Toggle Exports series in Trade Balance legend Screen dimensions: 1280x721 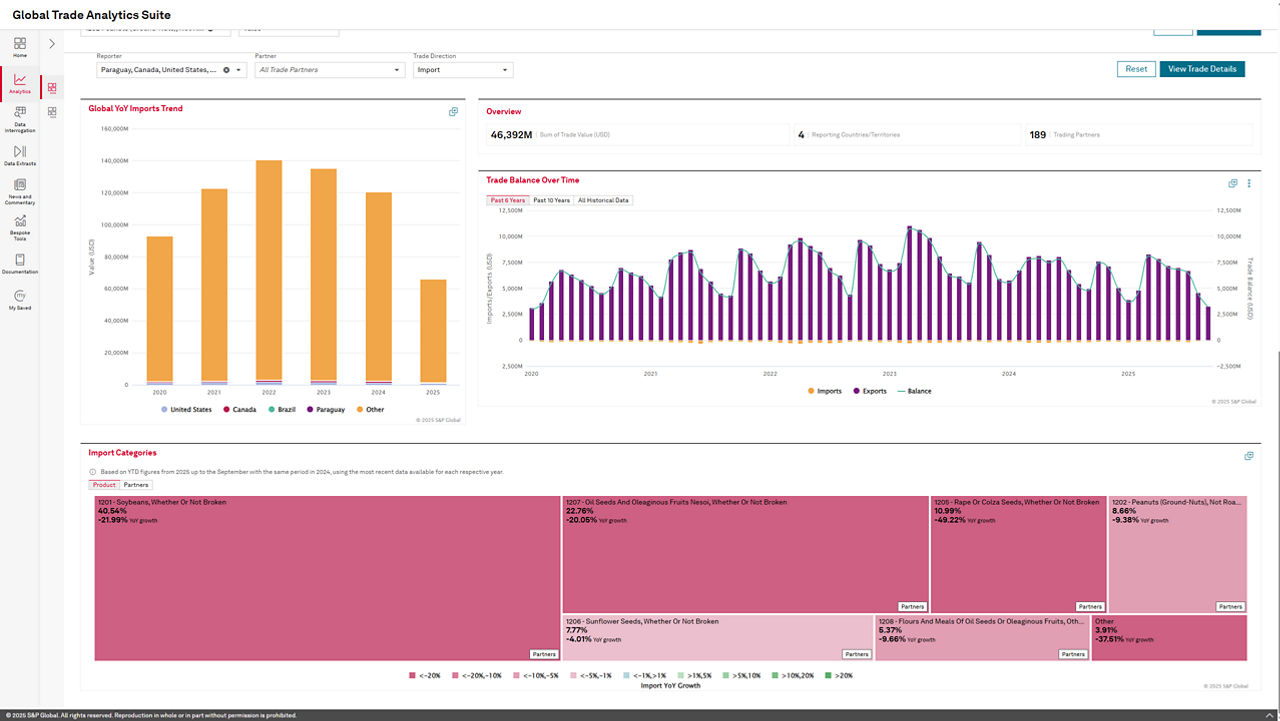click(869, 391)
